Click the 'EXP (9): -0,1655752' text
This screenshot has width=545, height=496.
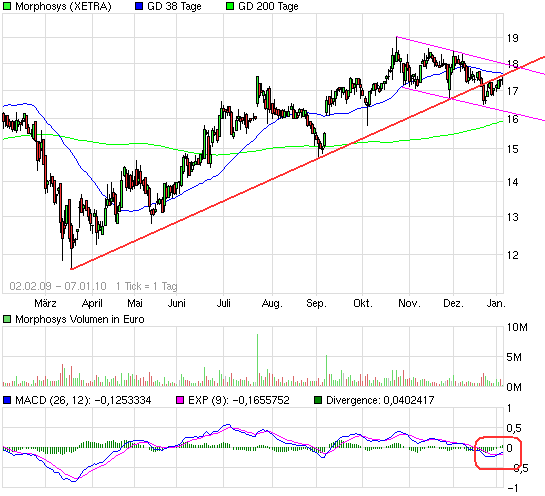[x=239, y=400]
